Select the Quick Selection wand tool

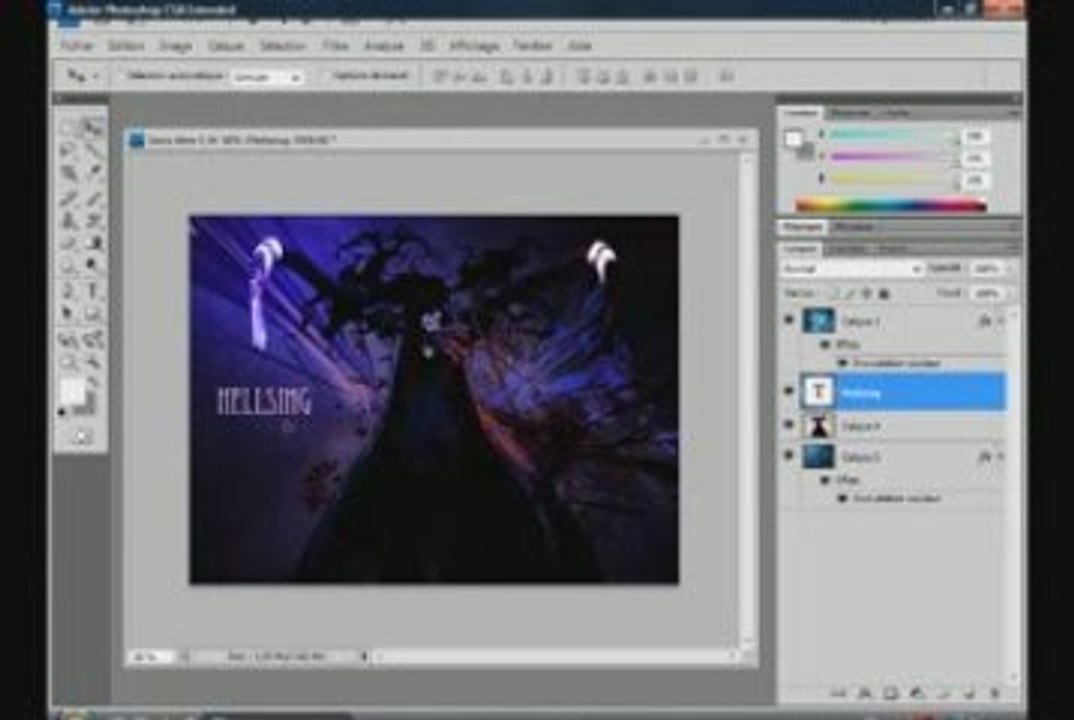click(x=93, y=151)
